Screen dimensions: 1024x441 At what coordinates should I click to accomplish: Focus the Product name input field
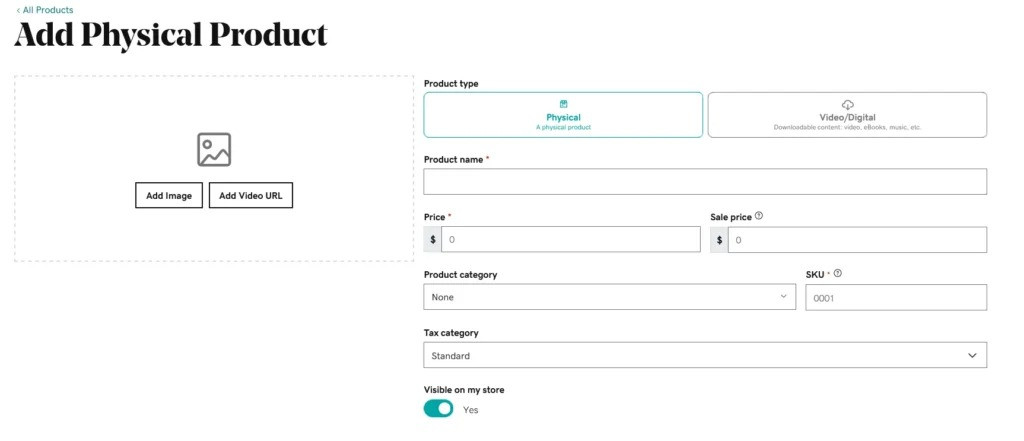(705, 182)
